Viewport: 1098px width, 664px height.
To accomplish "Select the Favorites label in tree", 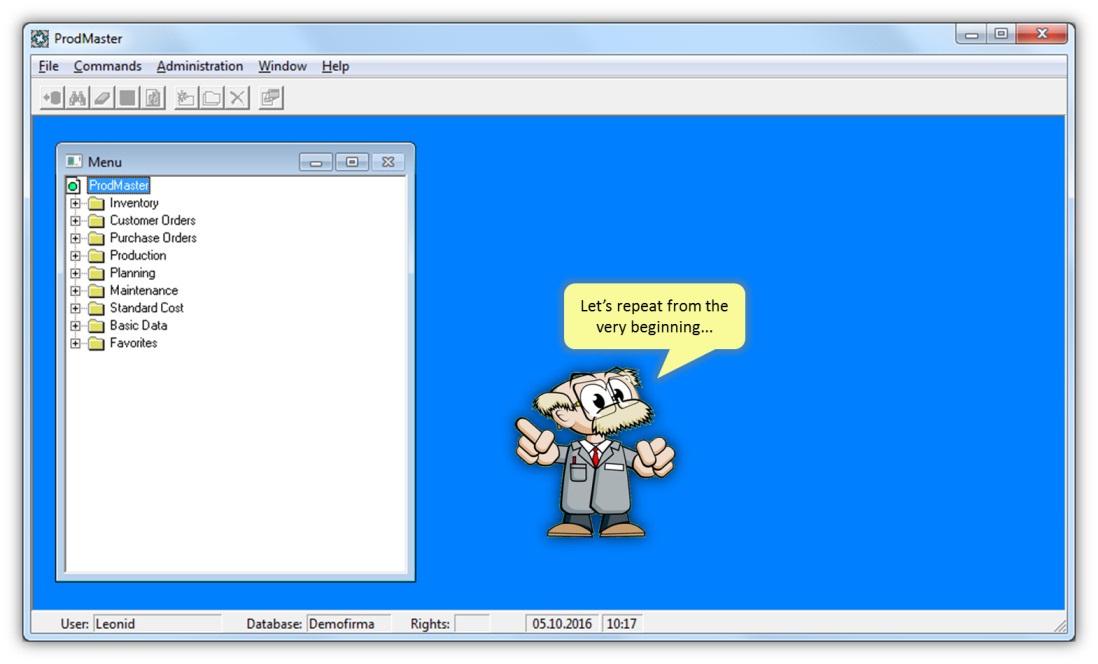I will point(133,343).
